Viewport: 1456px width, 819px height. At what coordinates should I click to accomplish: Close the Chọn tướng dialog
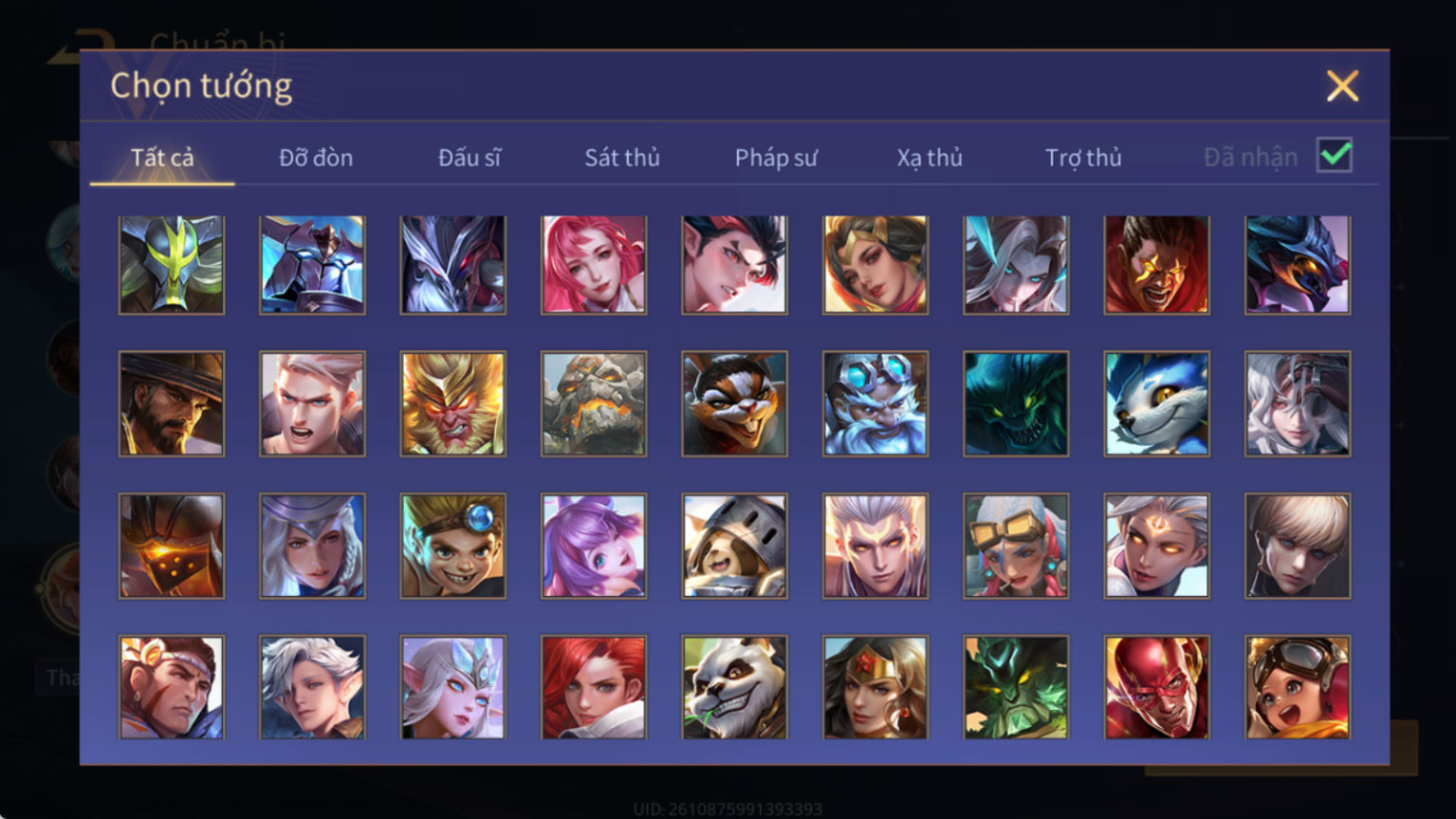pyautogui.click(x=1342, y=86)
